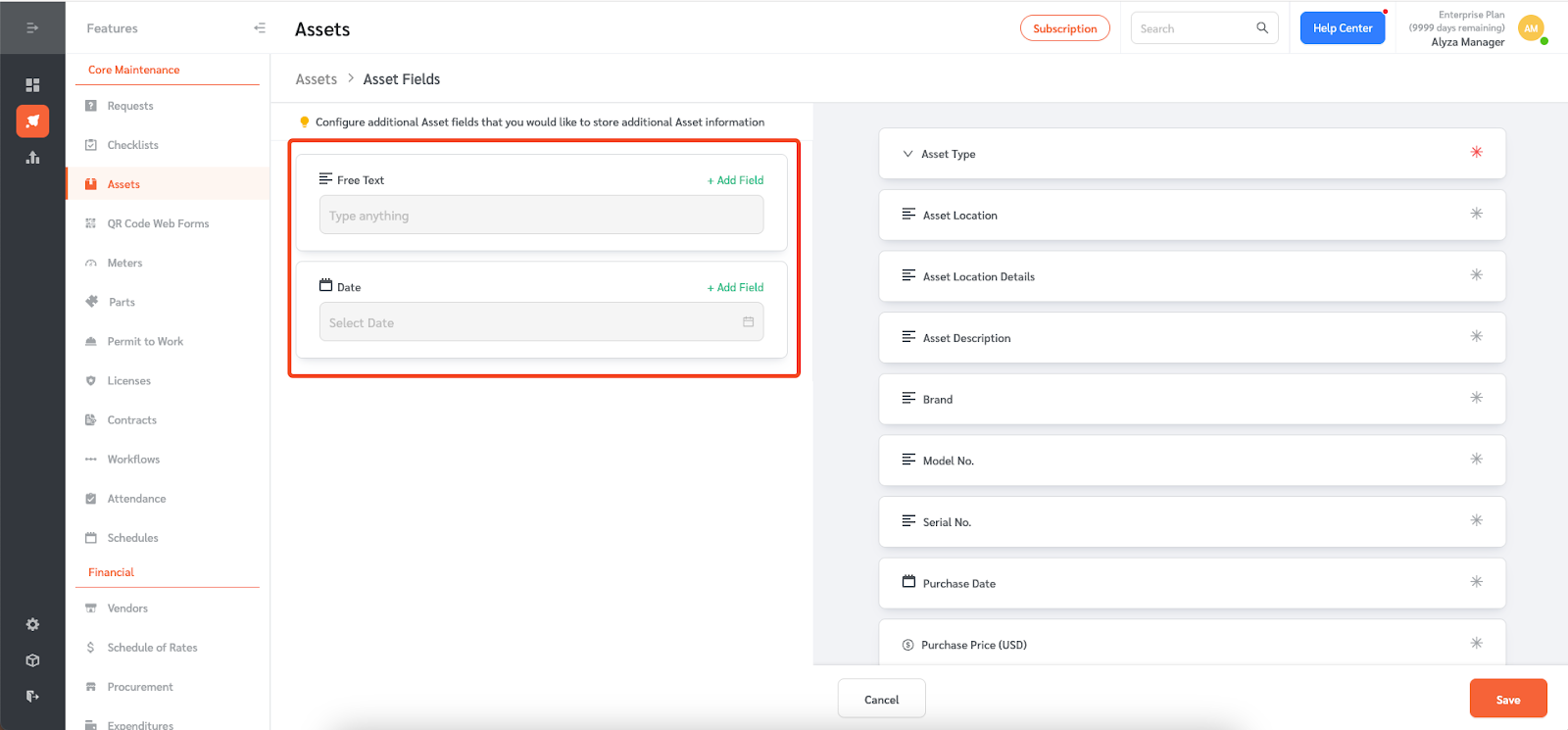Click the logout icon in left rail
This screenshot has width=1568, height=730.
(x=32, y=696)
